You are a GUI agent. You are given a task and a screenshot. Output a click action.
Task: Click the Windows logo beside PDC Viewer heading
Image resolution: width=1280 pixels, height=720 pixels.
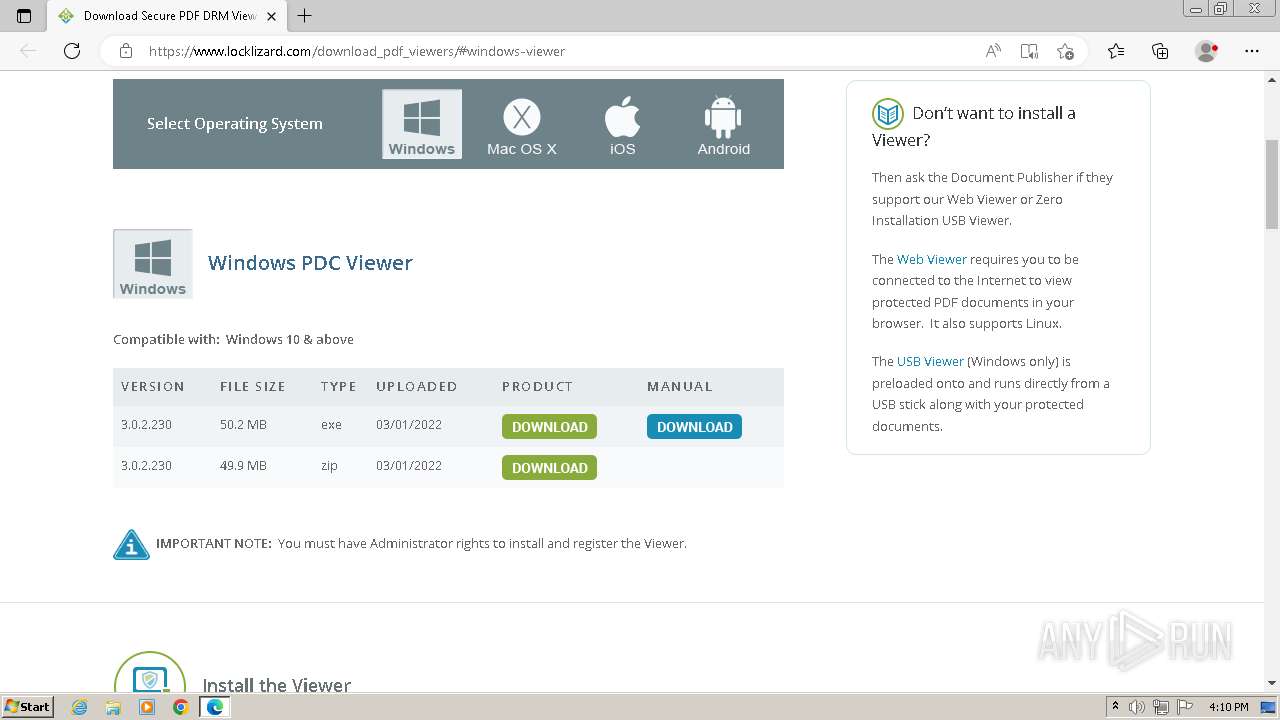[x=153, y=264]
